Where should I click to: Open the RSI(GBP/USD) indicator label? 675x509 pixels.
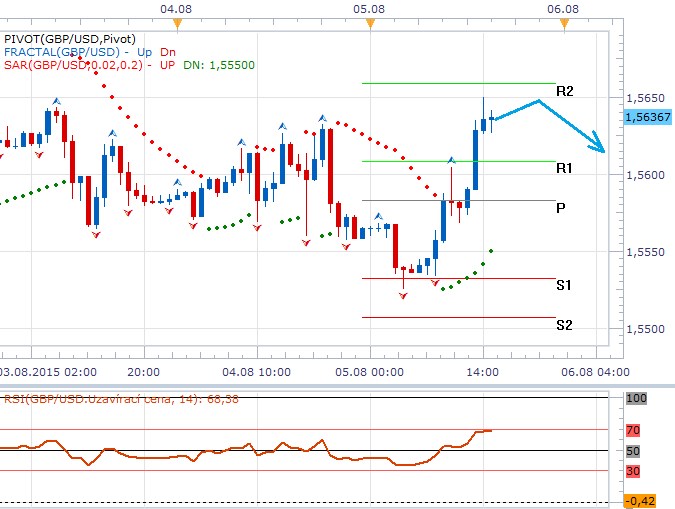pos(119,403)
